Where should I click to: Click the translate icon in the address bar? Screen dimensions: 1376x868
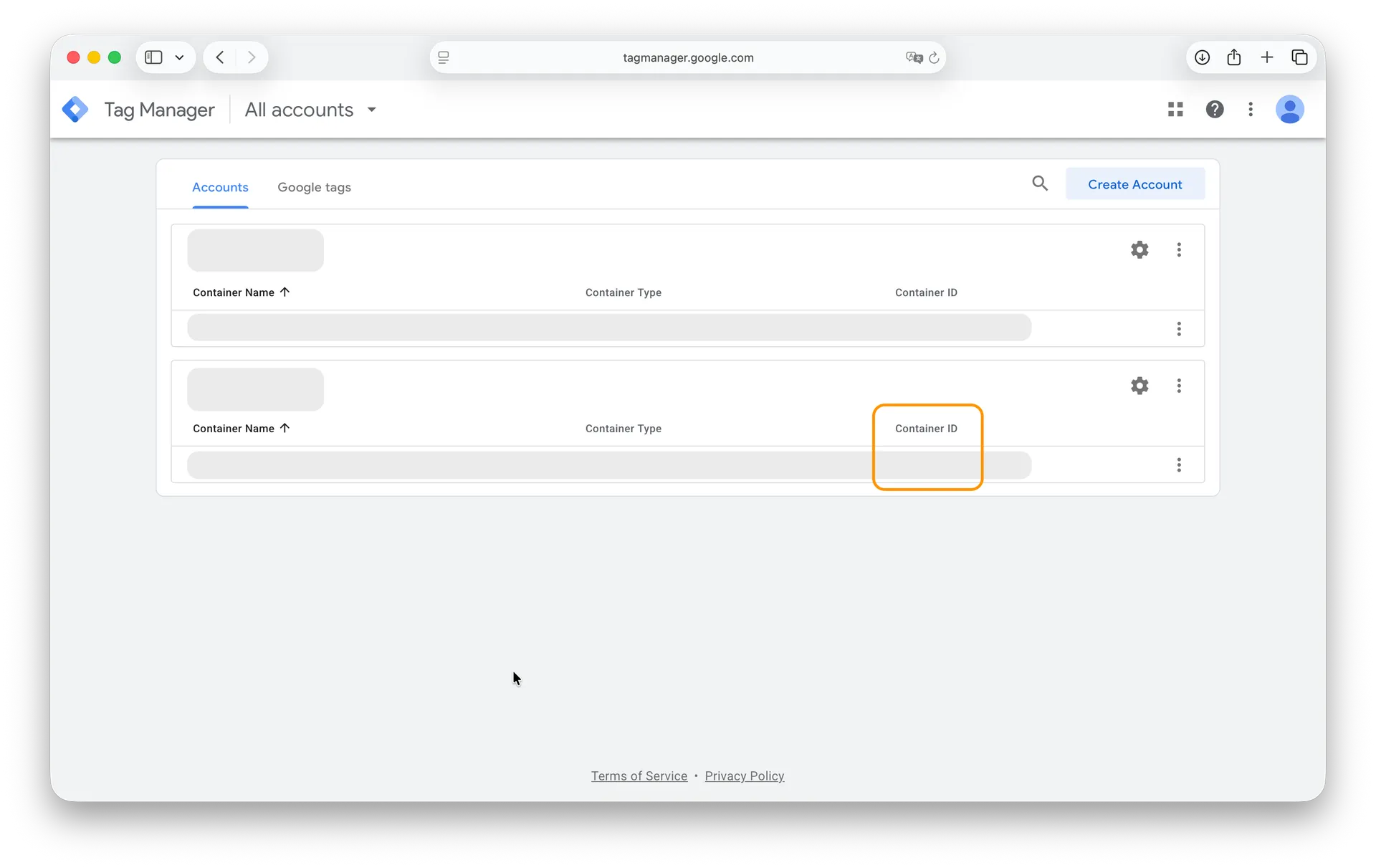(913, 57)
